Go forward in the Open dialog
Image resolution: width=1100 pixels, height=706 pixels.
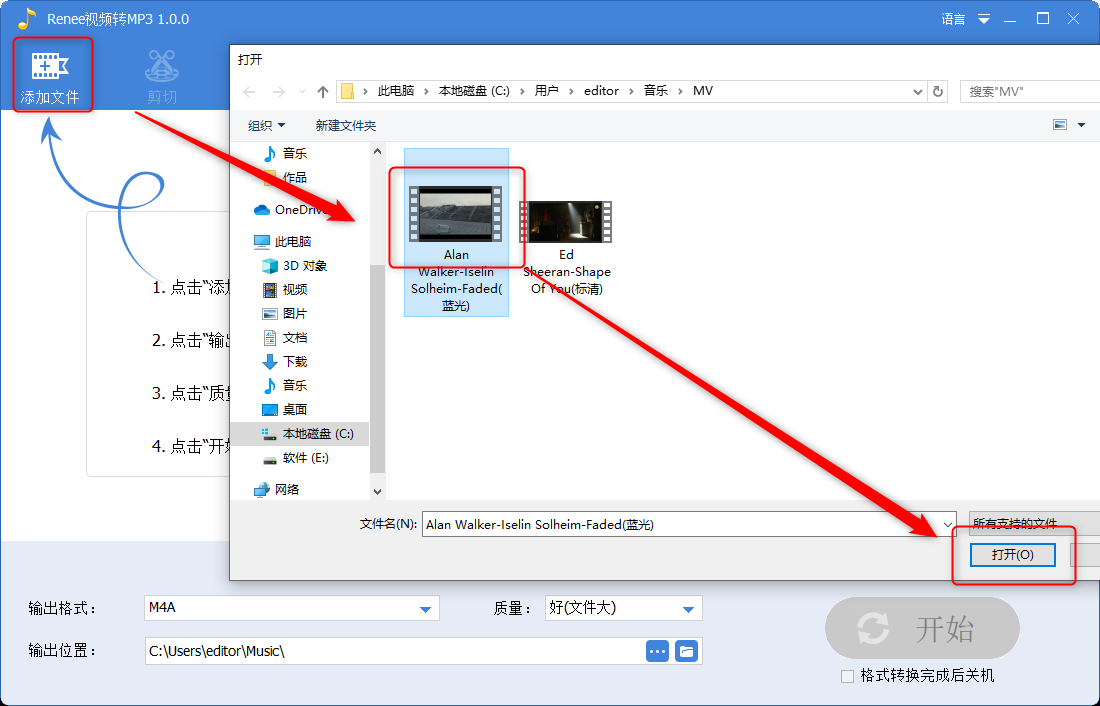279,91
